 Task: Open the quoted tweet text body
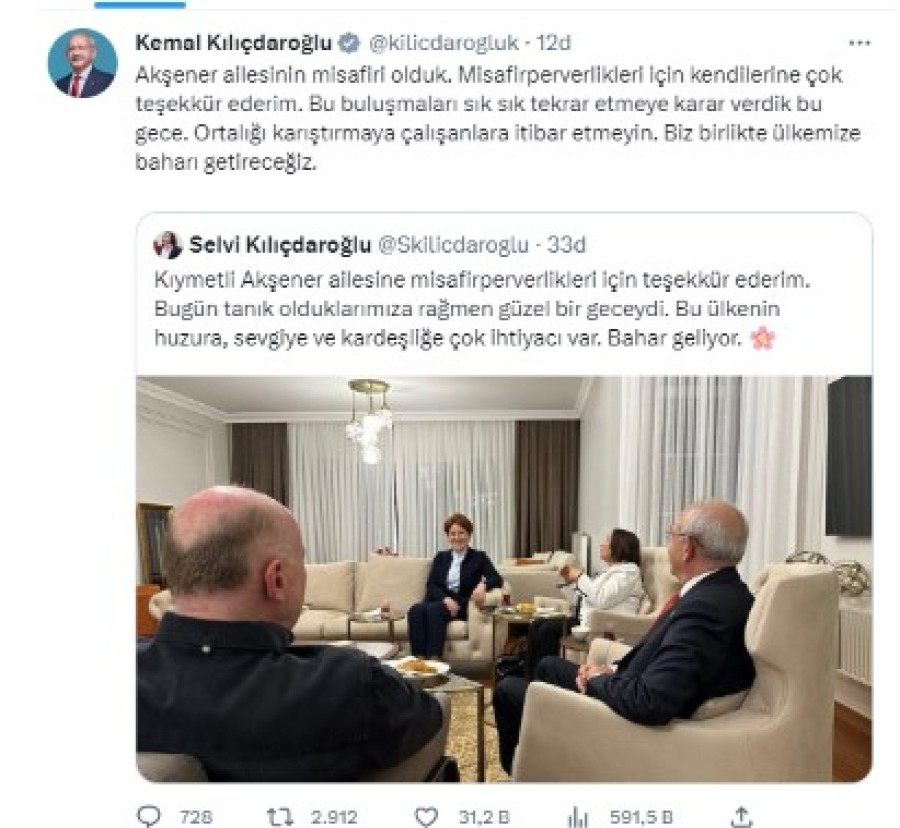click(x=482, y=309)
